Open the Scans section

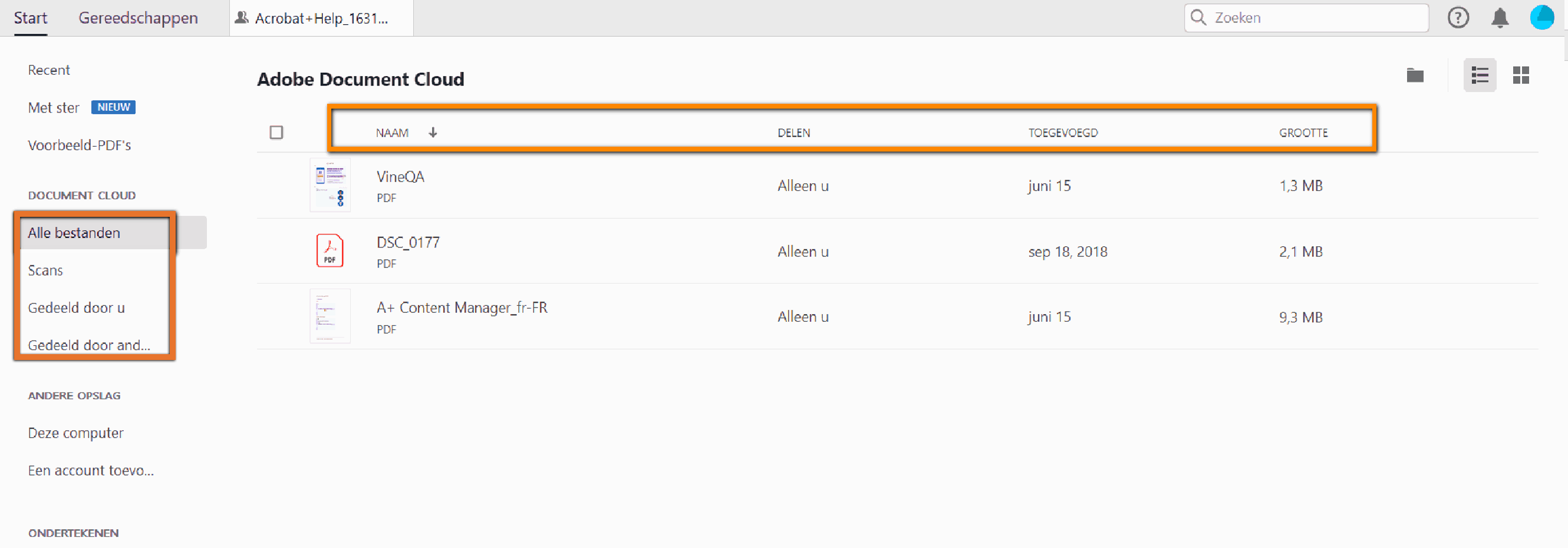[45, 270]
